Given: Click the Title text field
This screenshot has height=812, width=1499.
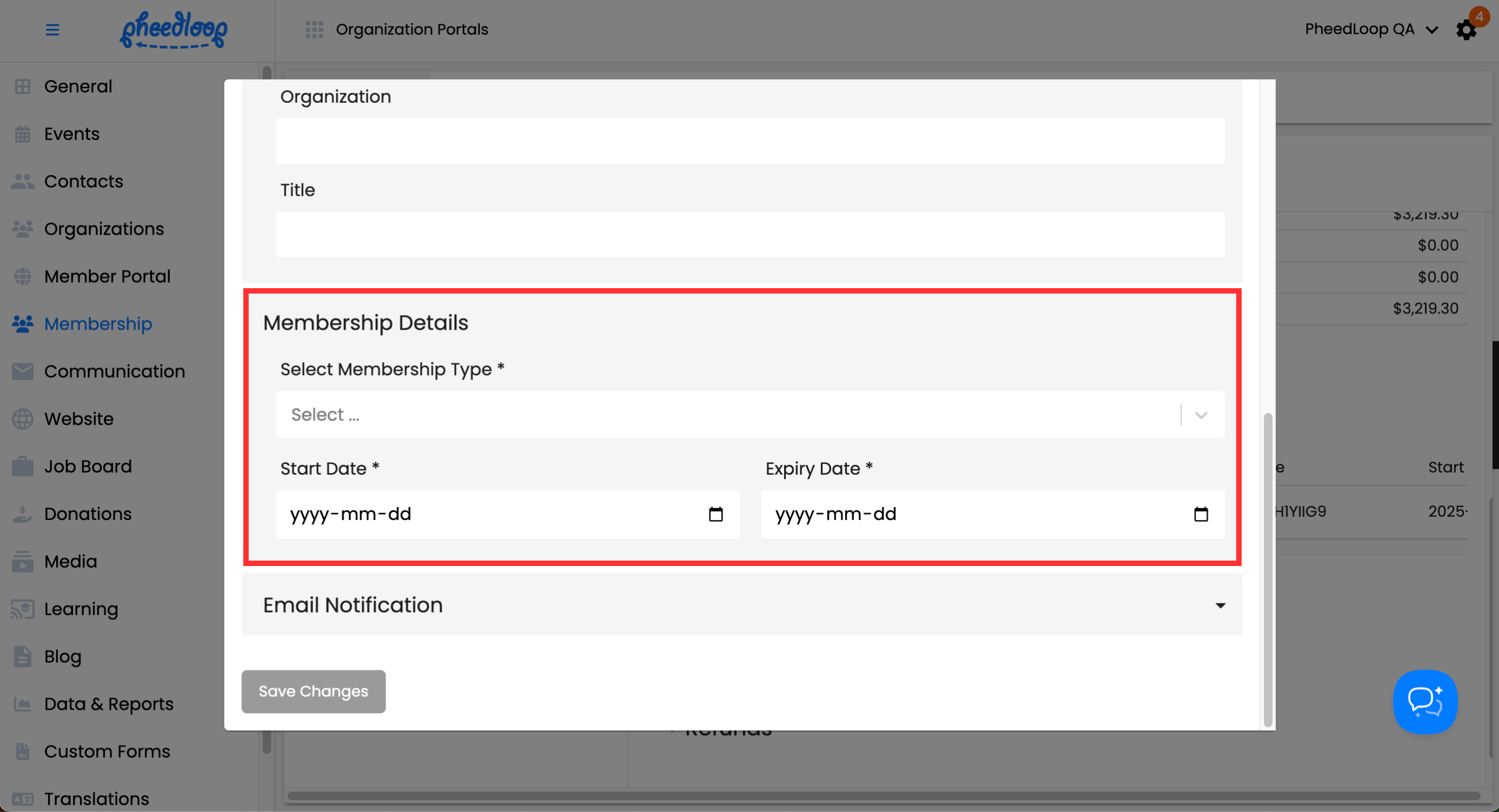Looking at the screenshot, I should click(749, 235).
